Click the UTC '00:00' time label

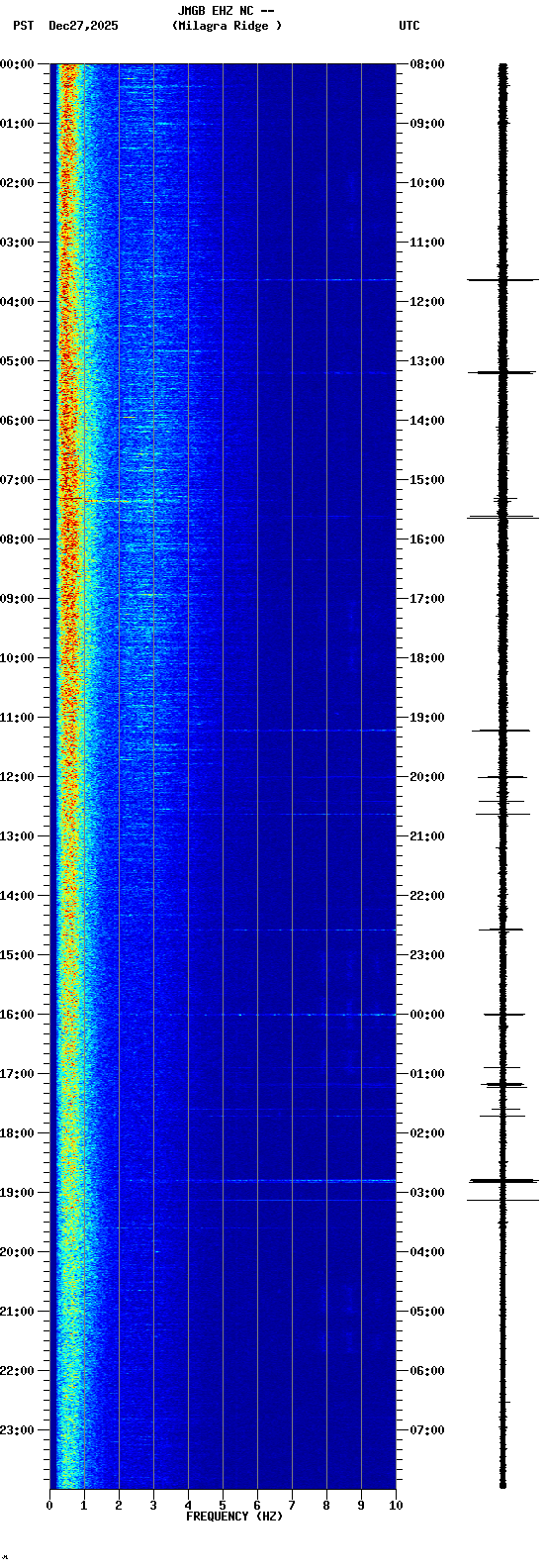point(427,1015)
